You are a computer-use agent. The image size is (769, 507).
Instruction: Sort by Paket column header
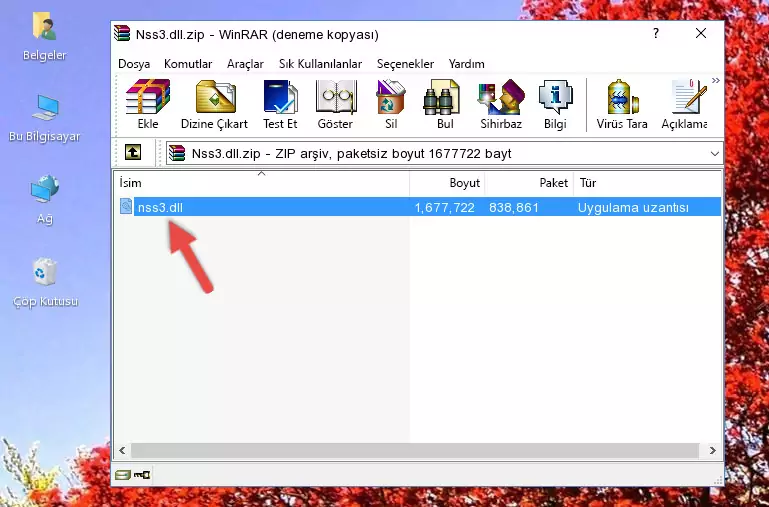[x=529, y=183]
